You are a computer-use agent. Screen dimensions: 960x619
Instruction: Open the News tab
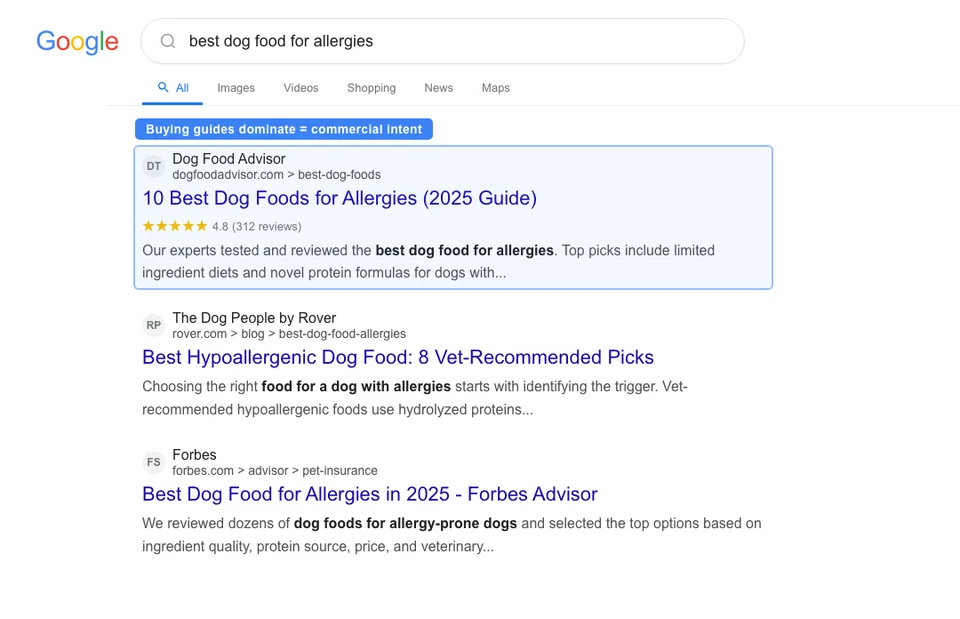(x=438, y=88)
